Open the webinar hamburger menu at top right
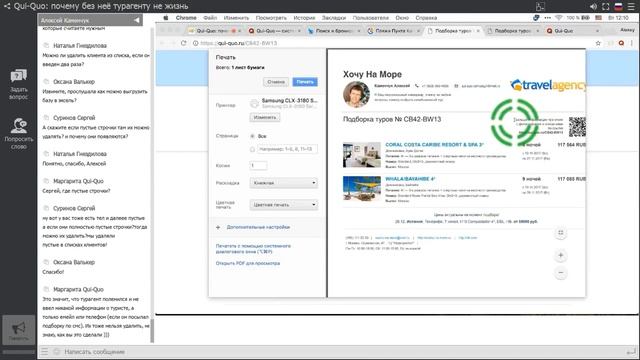The height and width of the screenshot is (360, 640). click(631, 7)
